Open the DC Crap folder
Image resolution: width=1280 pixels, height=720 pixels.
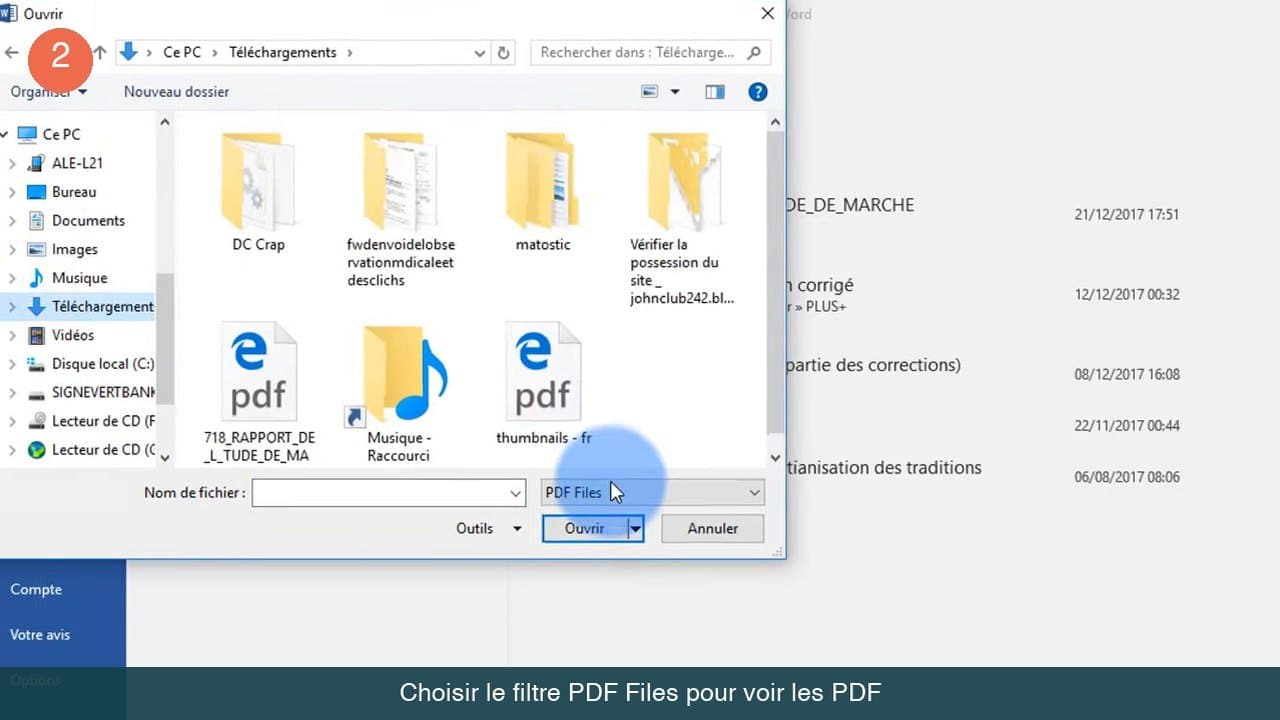click(258, 193)
